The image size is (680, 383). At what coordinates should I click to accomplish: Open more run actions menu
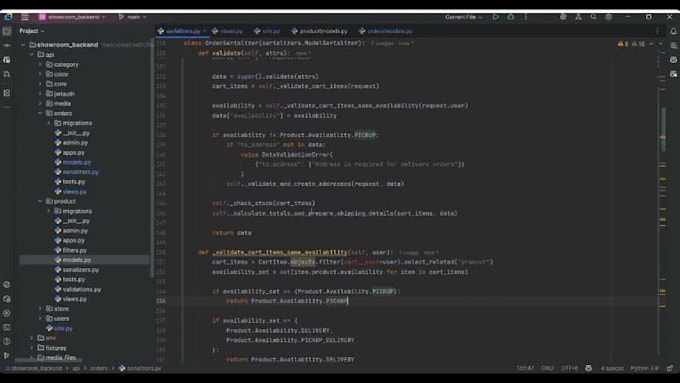click(526, 17)
